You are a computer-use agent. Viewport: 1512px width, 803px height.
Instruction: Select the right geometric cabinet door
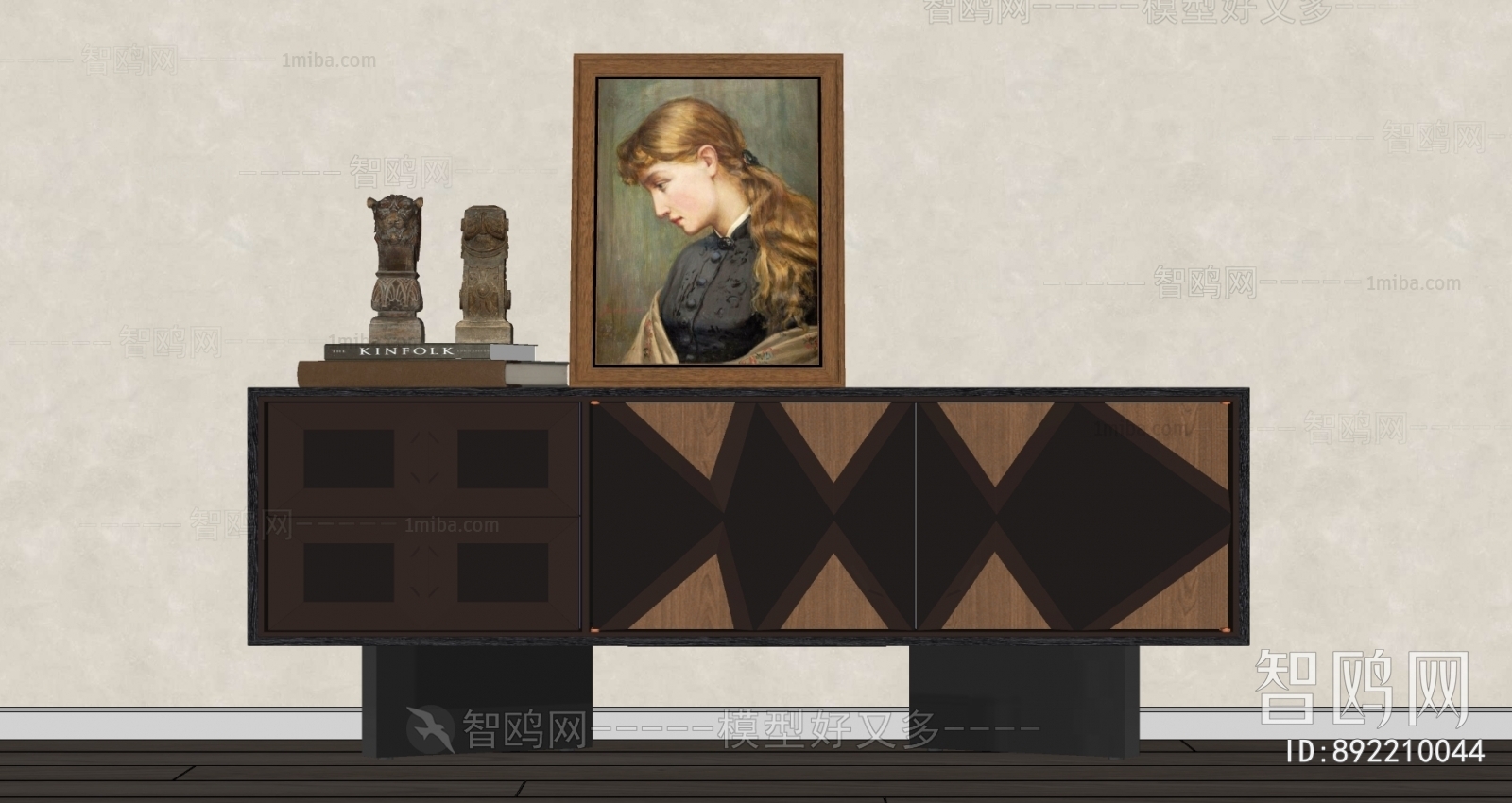[x=1074, y=516]
